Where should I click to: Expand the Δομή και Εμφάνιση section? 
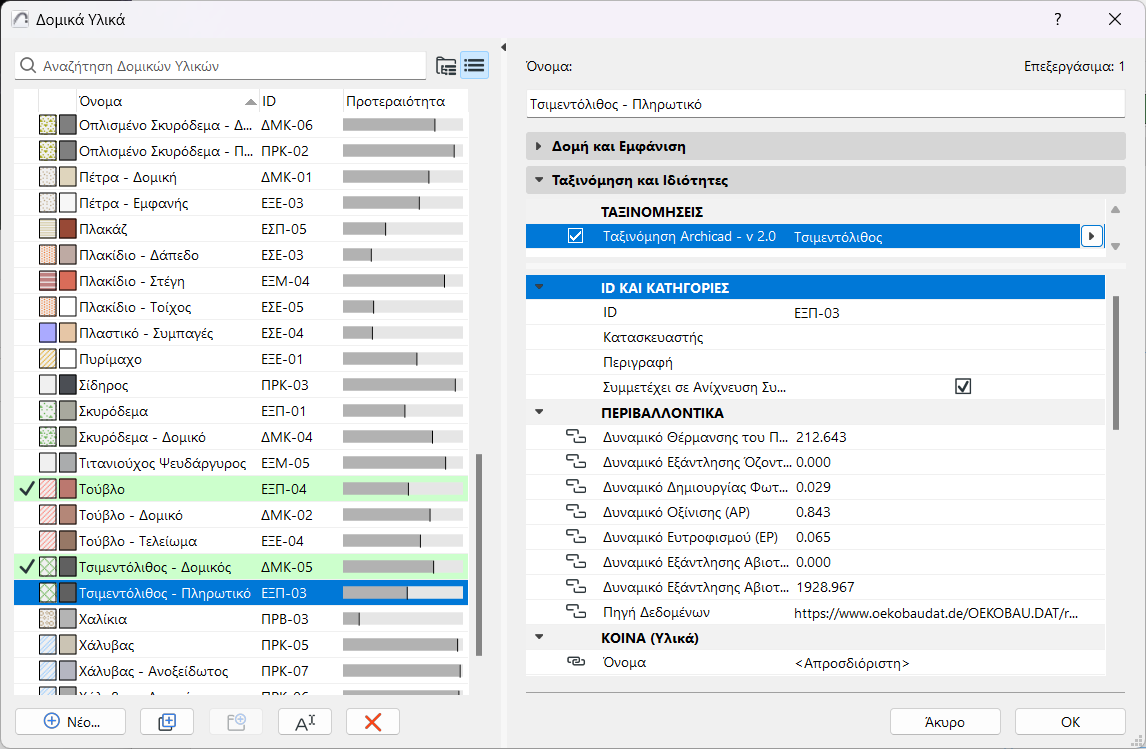coord(539,146)
